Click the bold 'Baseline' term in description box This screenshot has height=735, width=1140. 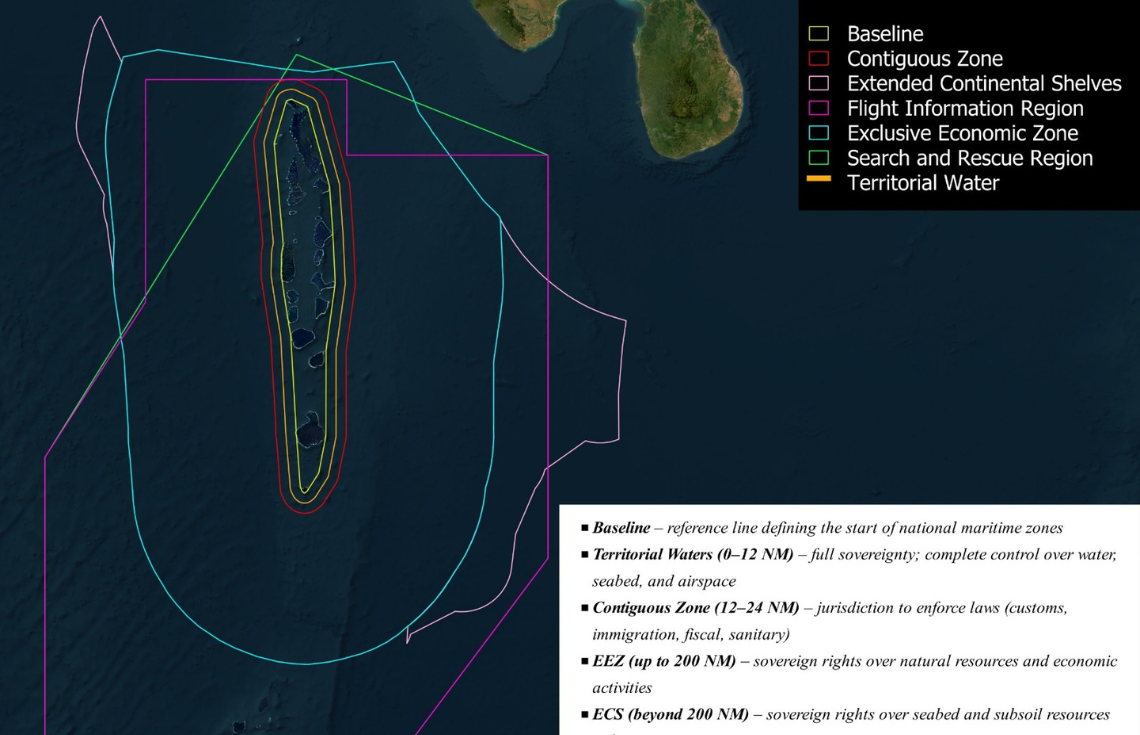pos(621,527)
